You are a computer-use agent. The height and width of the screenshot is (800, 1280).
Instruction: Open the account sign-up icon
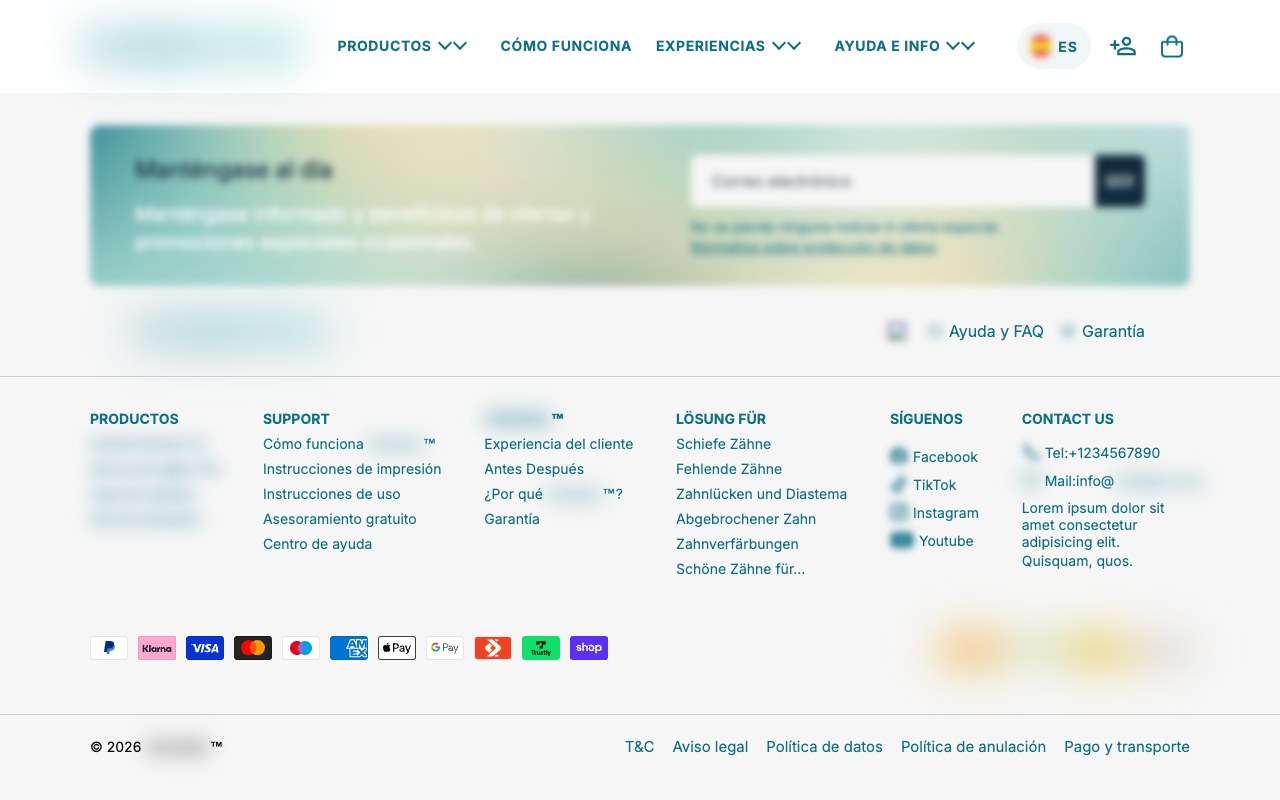tap(1123, 46)
